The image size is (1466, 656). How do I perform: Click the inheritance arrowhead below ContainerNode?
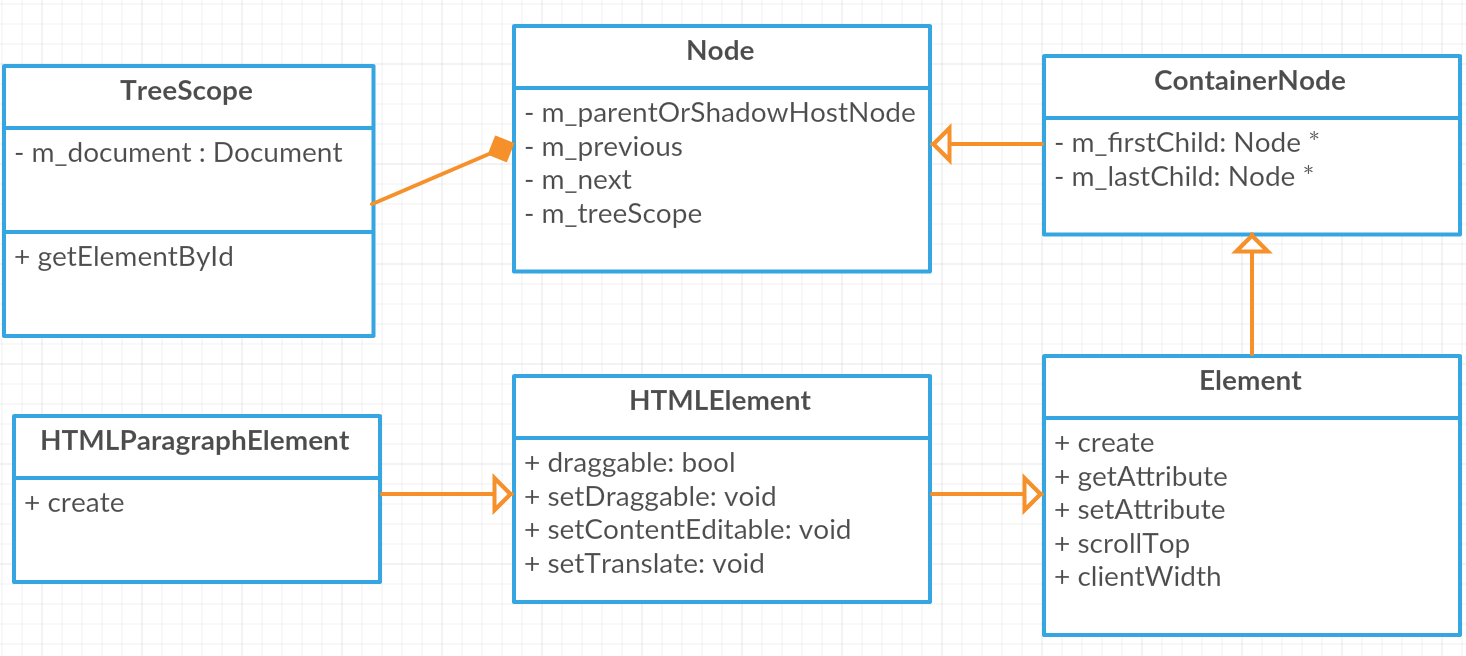pyautogui.click(x=1252, y=243)
